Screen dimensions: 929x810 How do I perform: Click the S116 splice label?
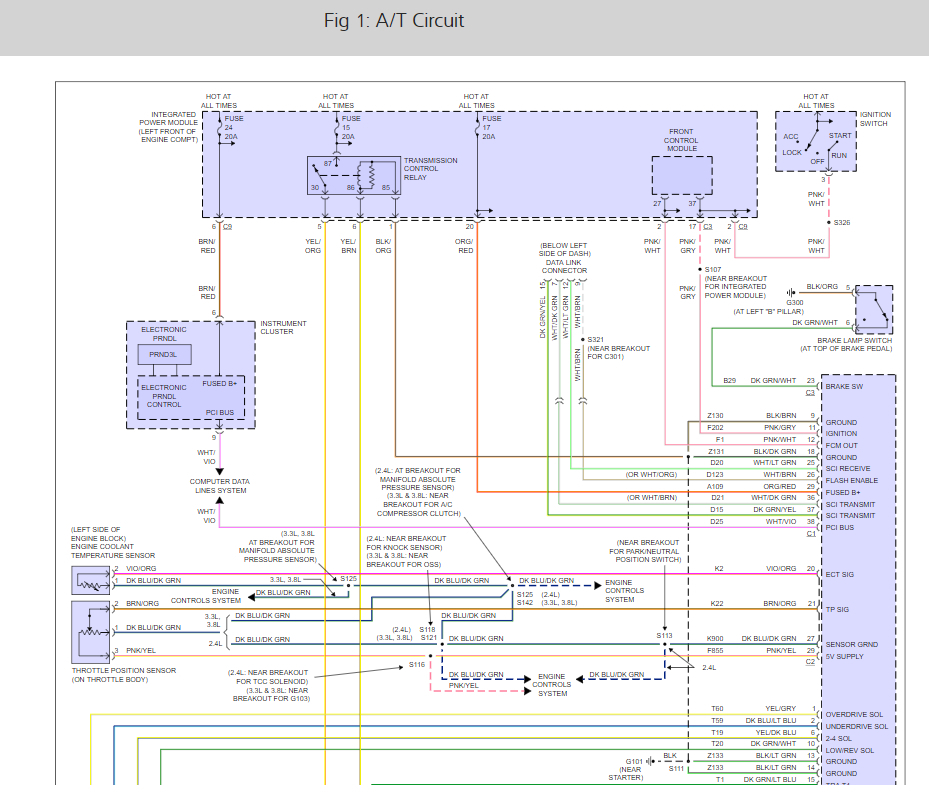tap(417, 665)
